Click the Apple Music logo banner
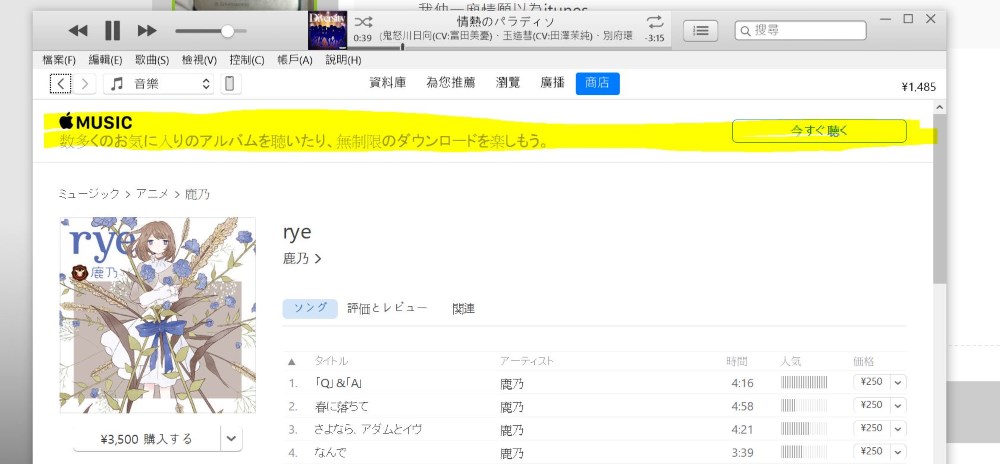This screenshot has height=464, width=1000. [96, 122]
